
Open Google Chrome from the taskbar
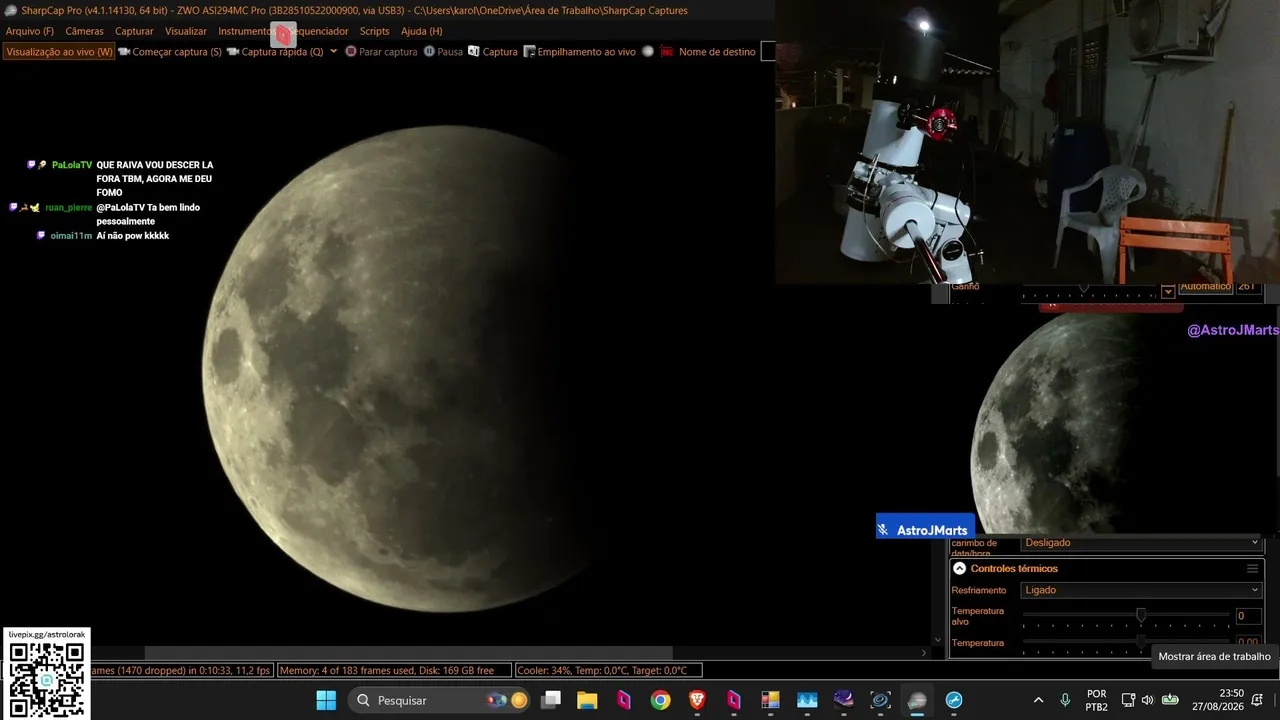tap(660, 700)
